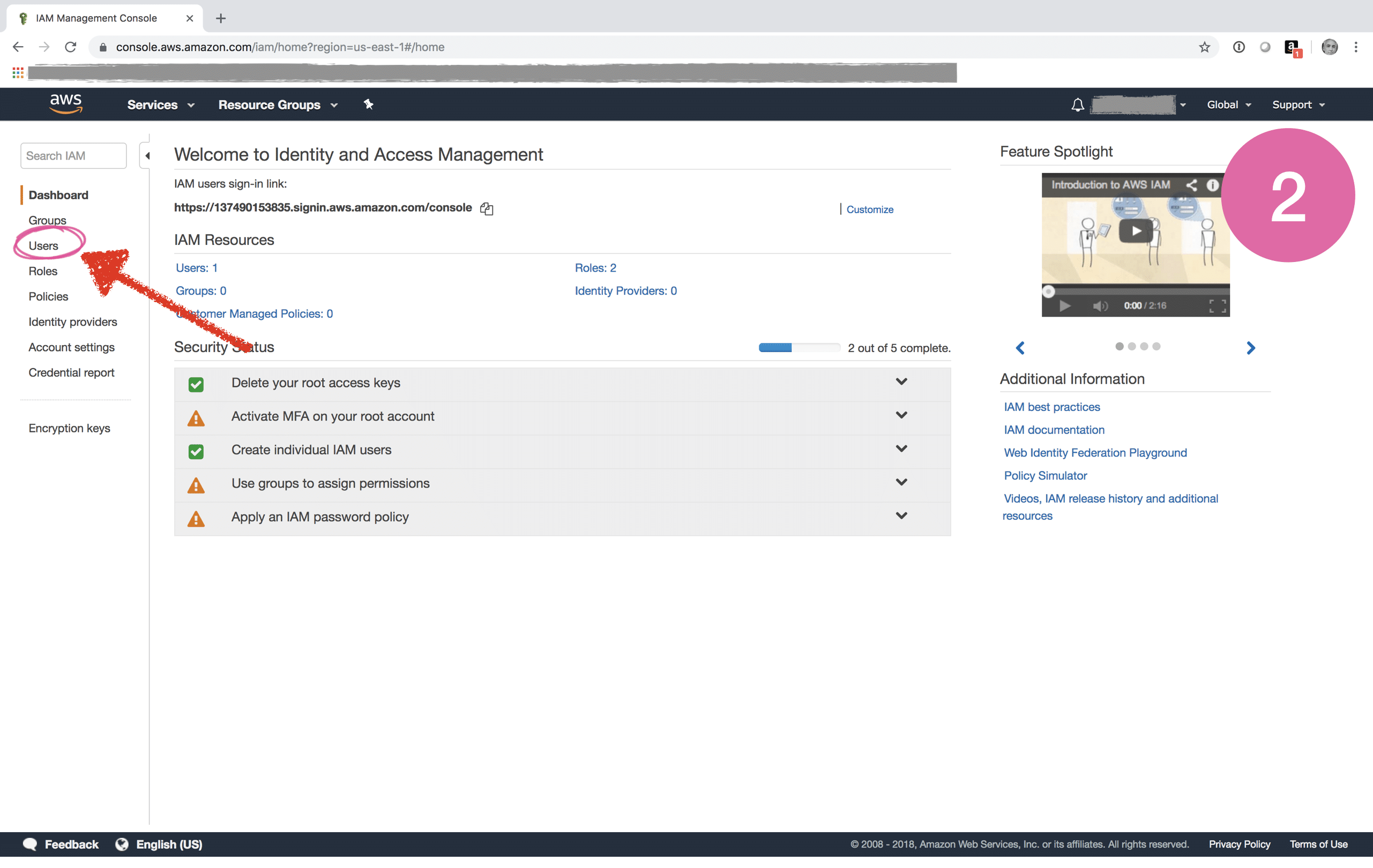Enter fullscreen on the spotlight video

pos(1218,306)
